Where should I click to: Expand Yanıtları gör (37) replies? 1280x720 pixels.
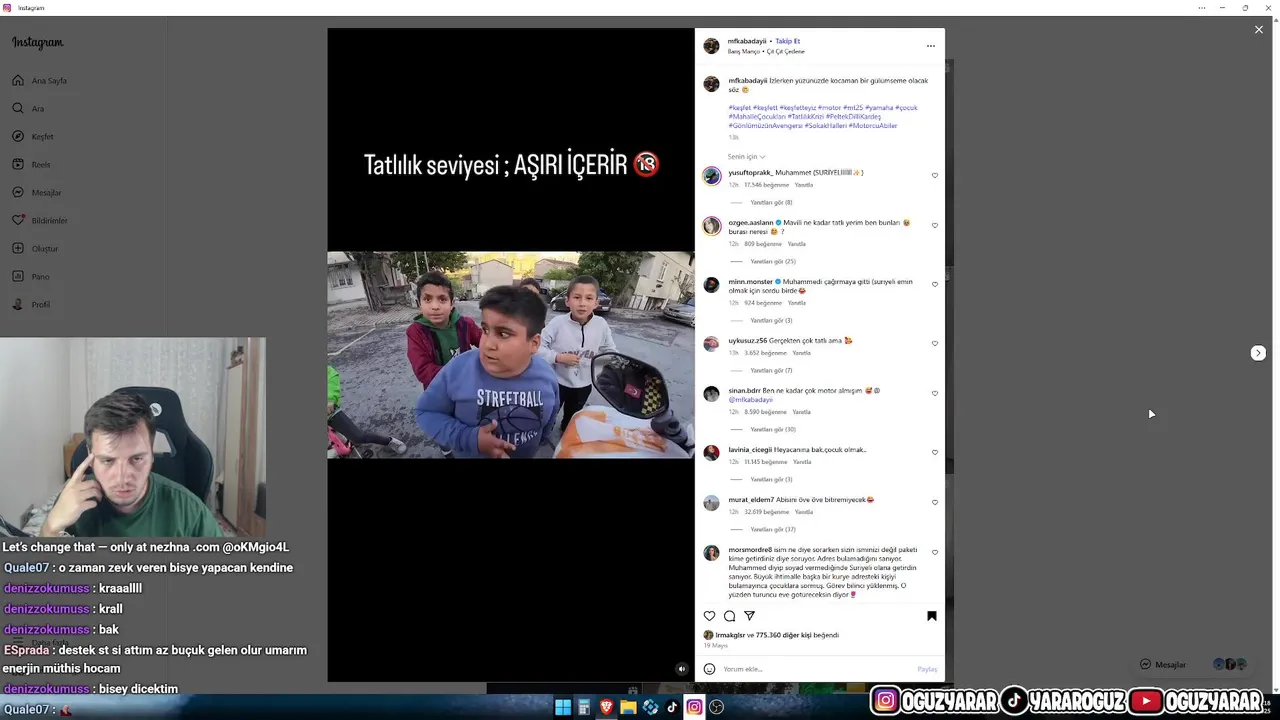coord(773,529)
